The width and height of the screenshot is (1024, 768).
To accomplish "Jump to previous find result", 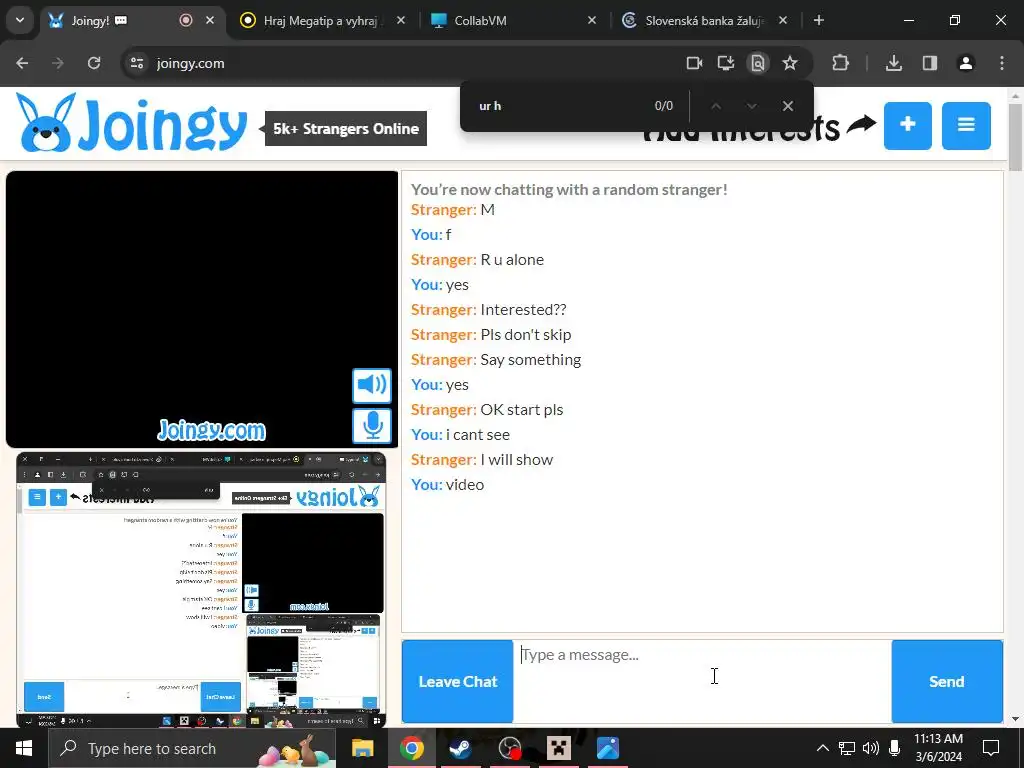I will (716, 106).
